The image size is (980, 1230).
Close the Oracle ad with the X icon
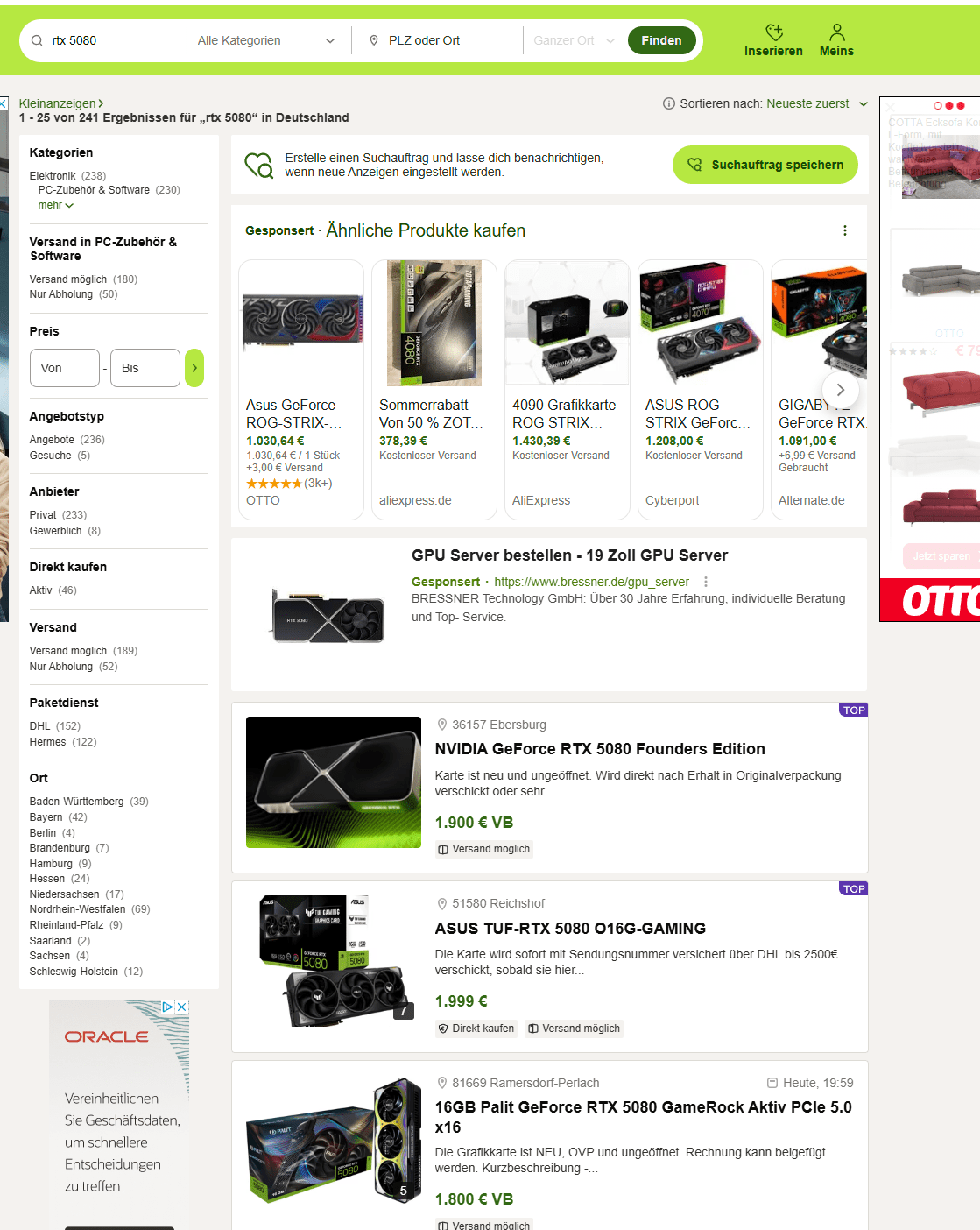click(x=181, y=1007)
